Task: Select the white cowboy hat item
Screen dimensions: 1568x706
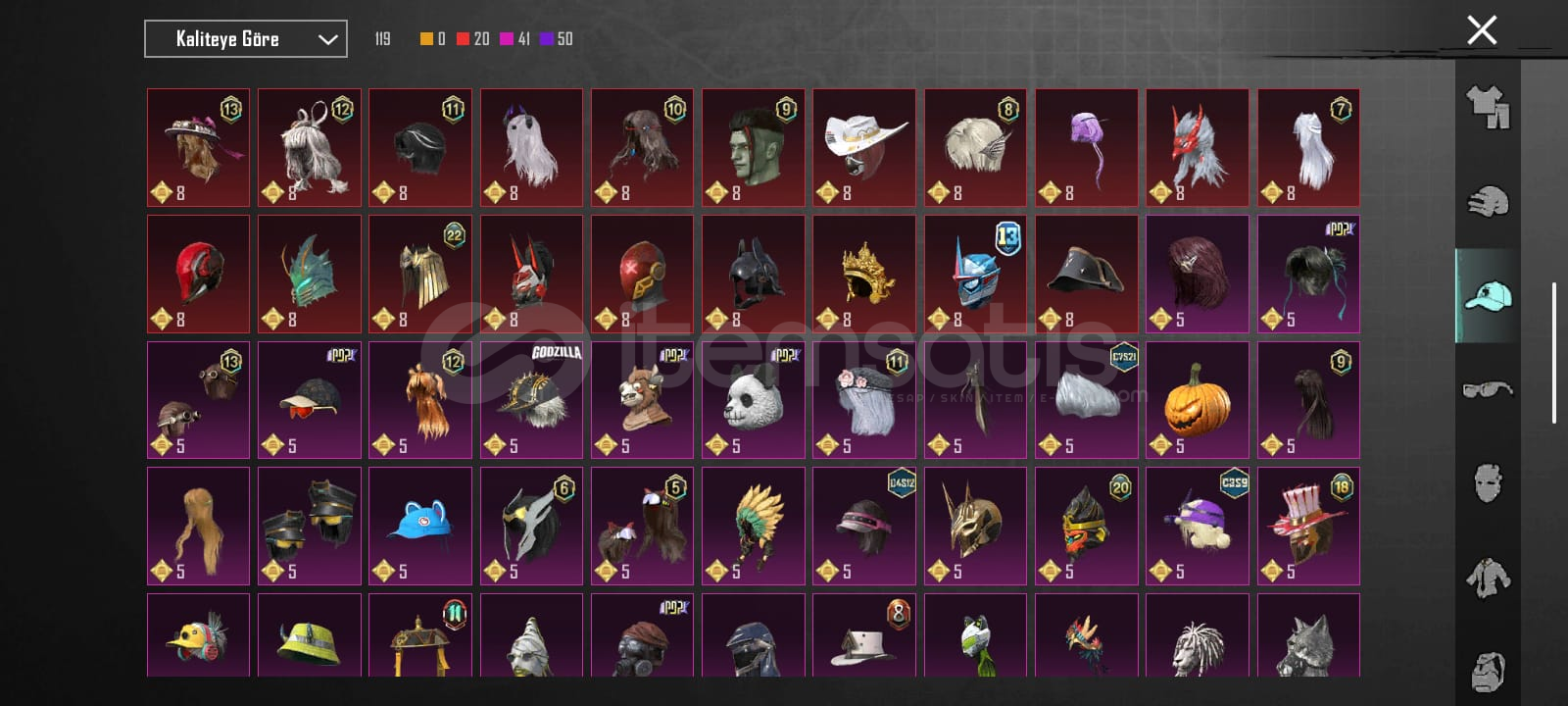Action: [x=864, y=147]
